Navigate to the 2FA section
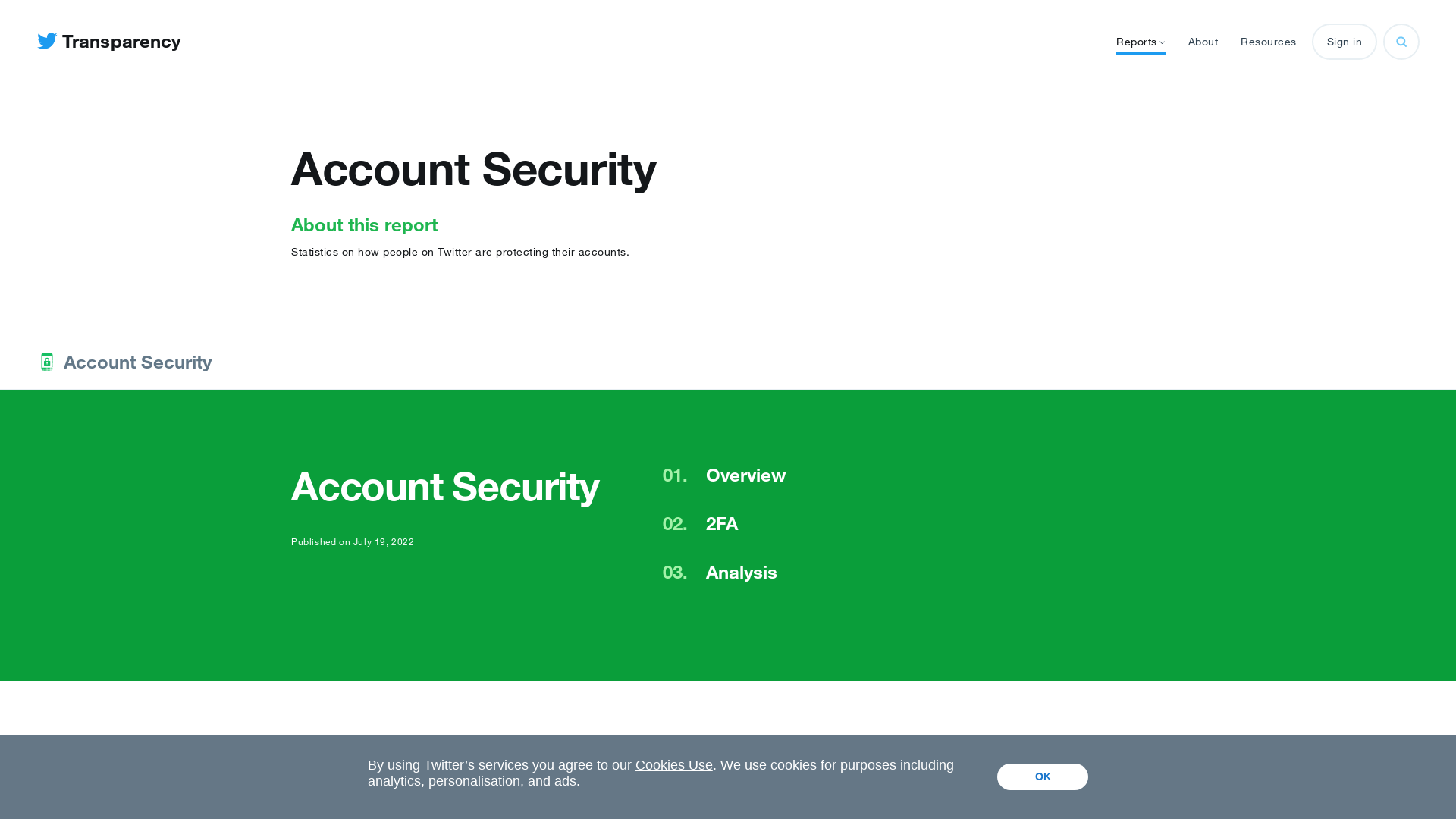1456x819 pixels. point(721,523)
